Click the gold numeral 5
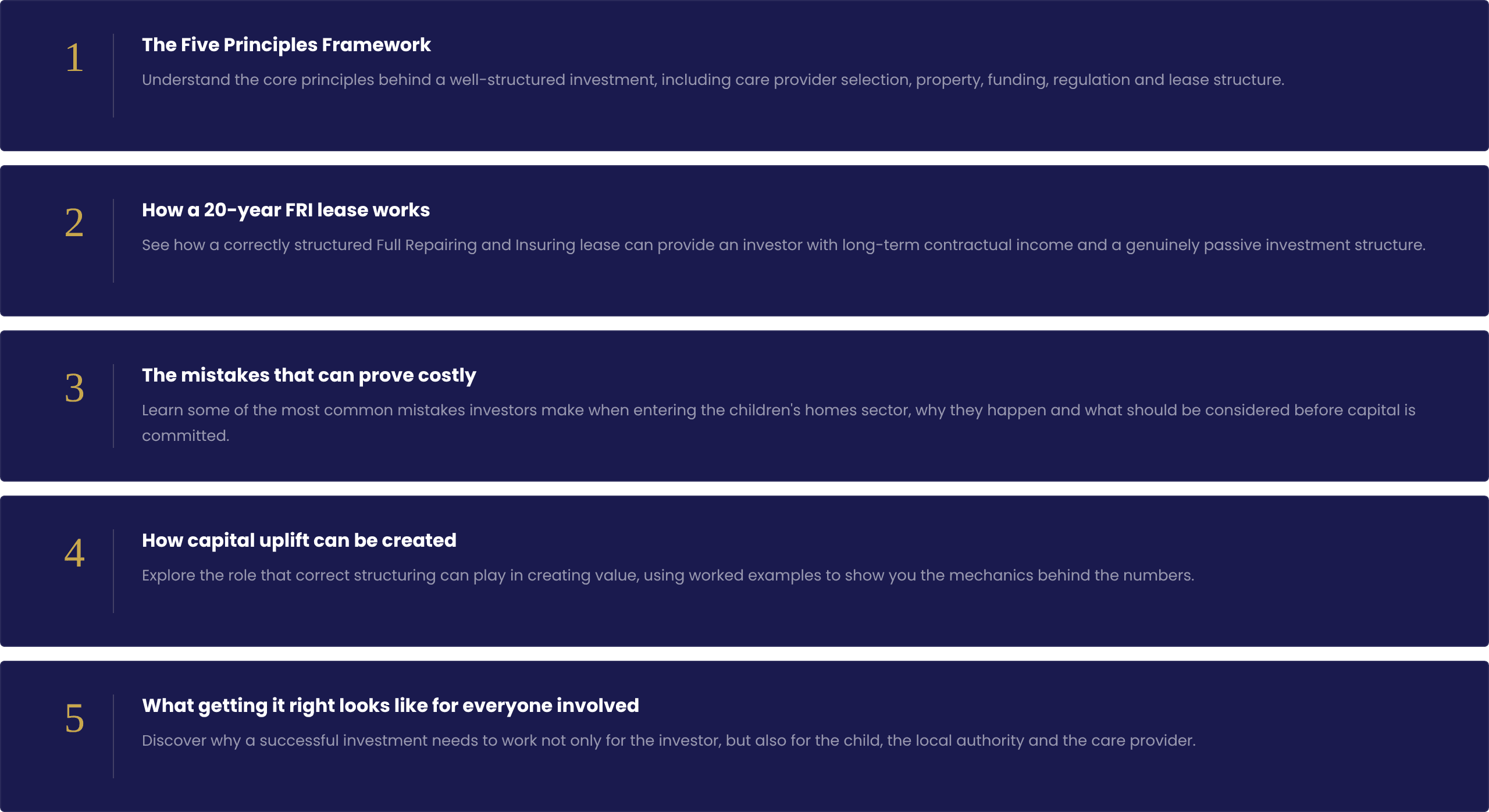The image size is (1489, 812). pyautogui.click(x=74, y=718)
